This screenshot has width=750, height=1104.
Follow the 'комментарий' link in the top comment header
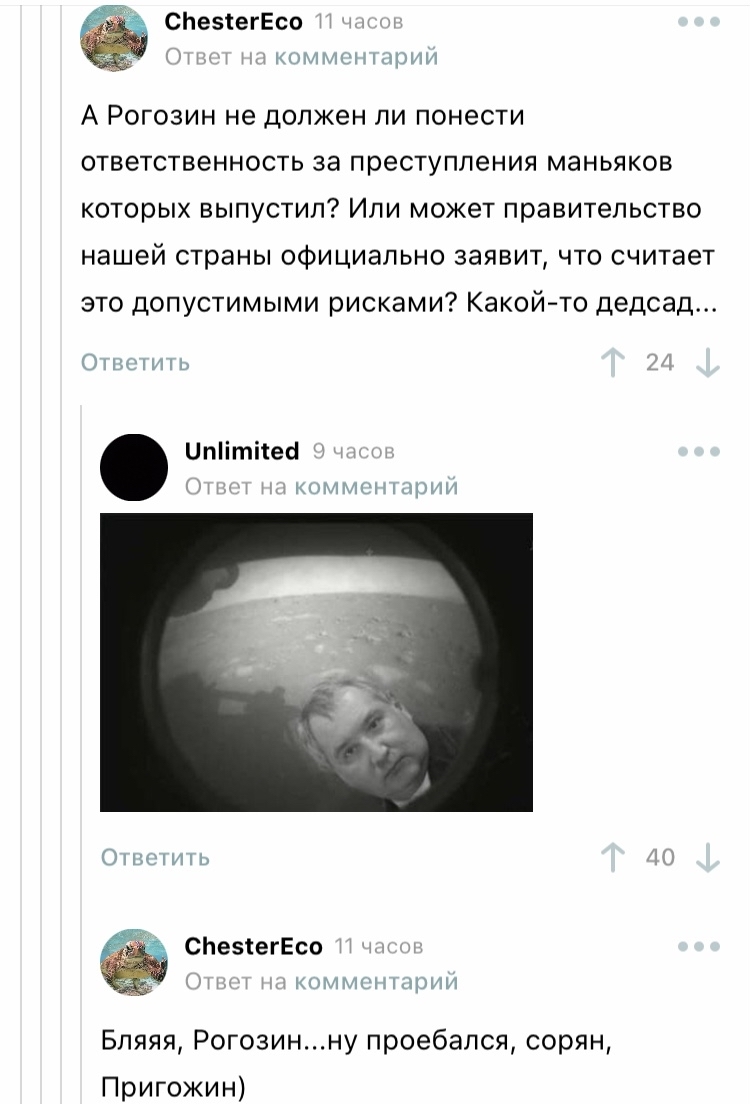tap(356, 56)
